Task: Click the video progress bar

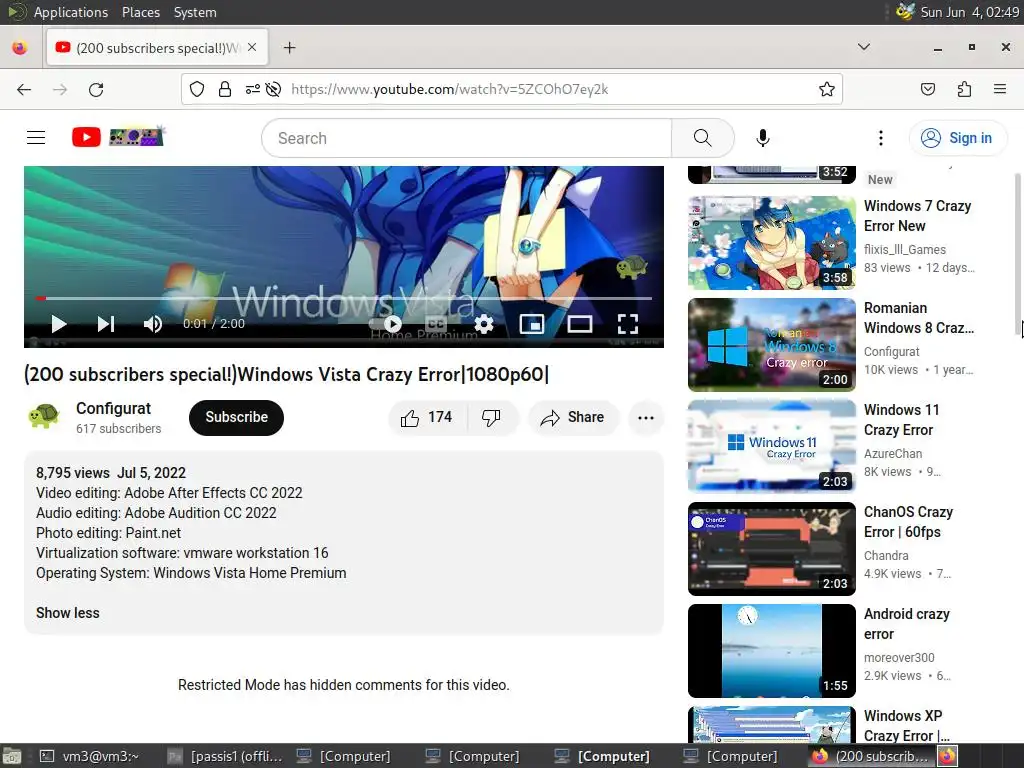Action: click(x=344, y=298)
